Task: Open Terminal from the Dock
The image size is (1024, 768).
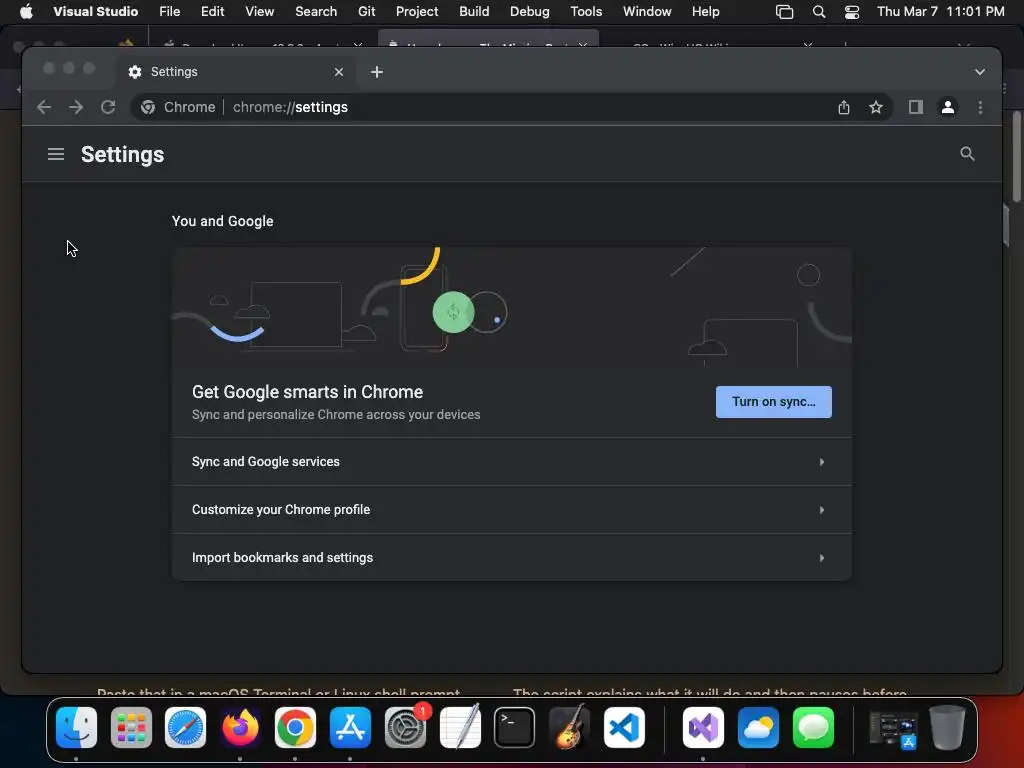Action: click(515, 727)
